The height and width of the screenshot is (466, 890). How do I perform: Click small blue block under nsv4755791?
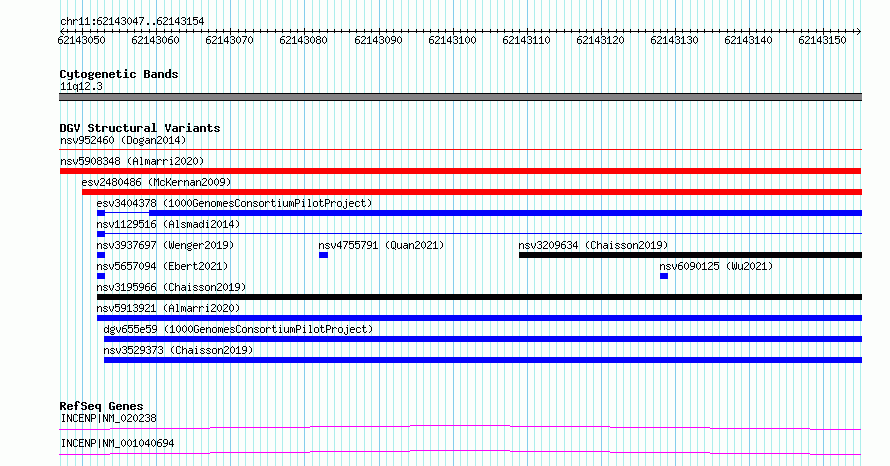pyautogui.click(x=324, y=255)
